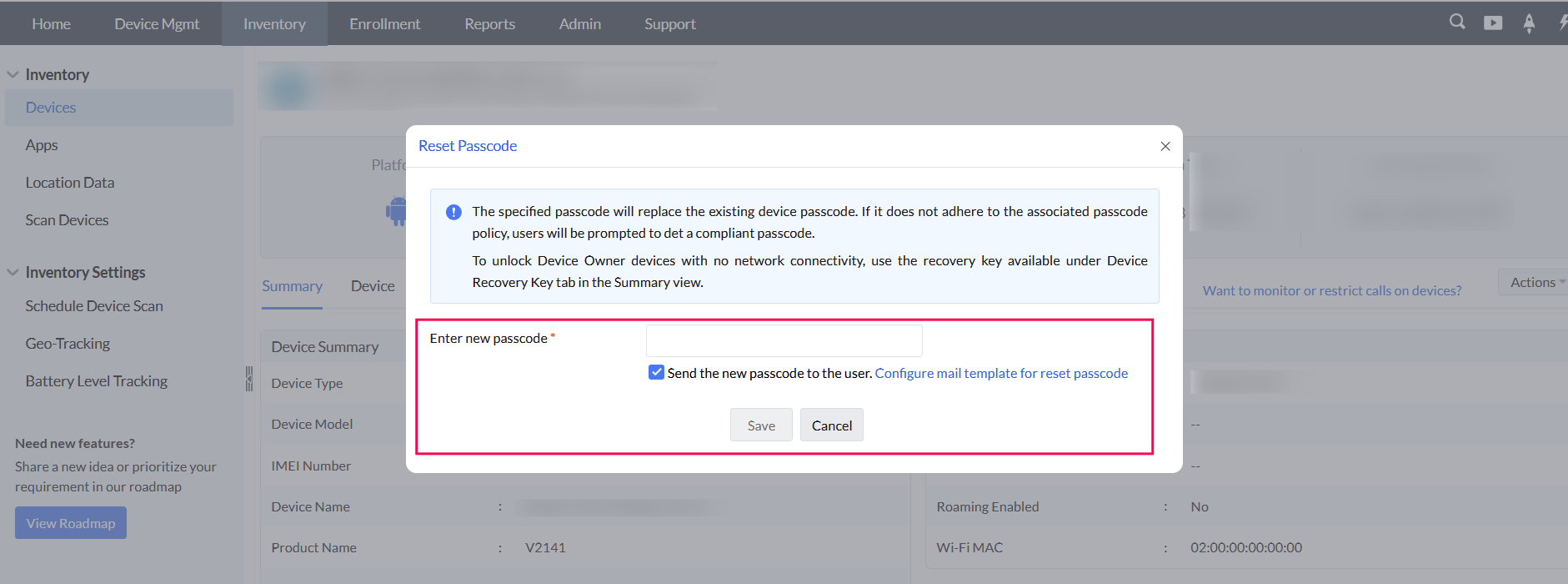Focus the Enter new passcode field
The height and width of the screenshot is (584, 1568).
click(x=784, y=340)
